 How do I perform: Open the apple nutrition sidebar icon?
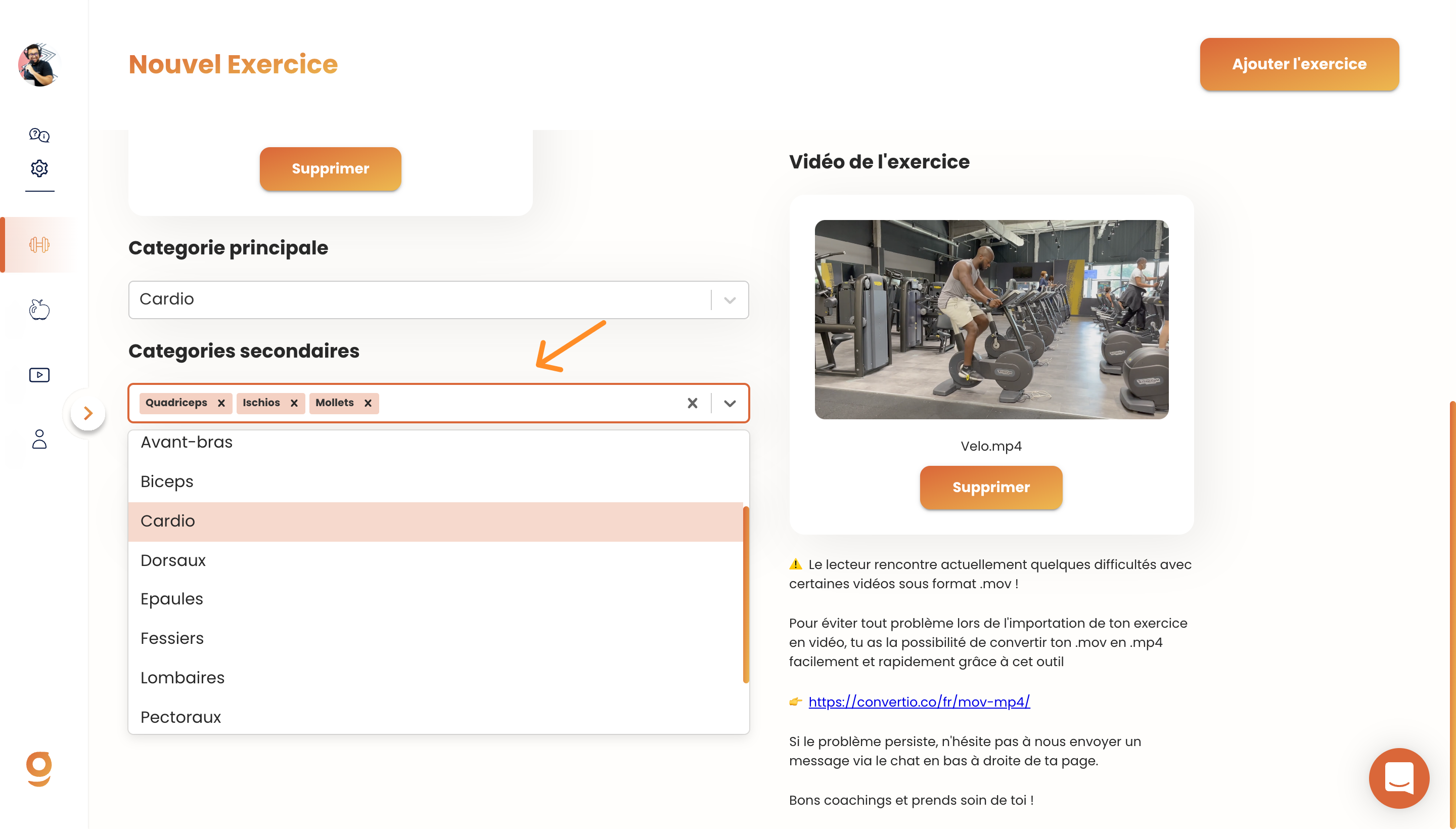39,309
